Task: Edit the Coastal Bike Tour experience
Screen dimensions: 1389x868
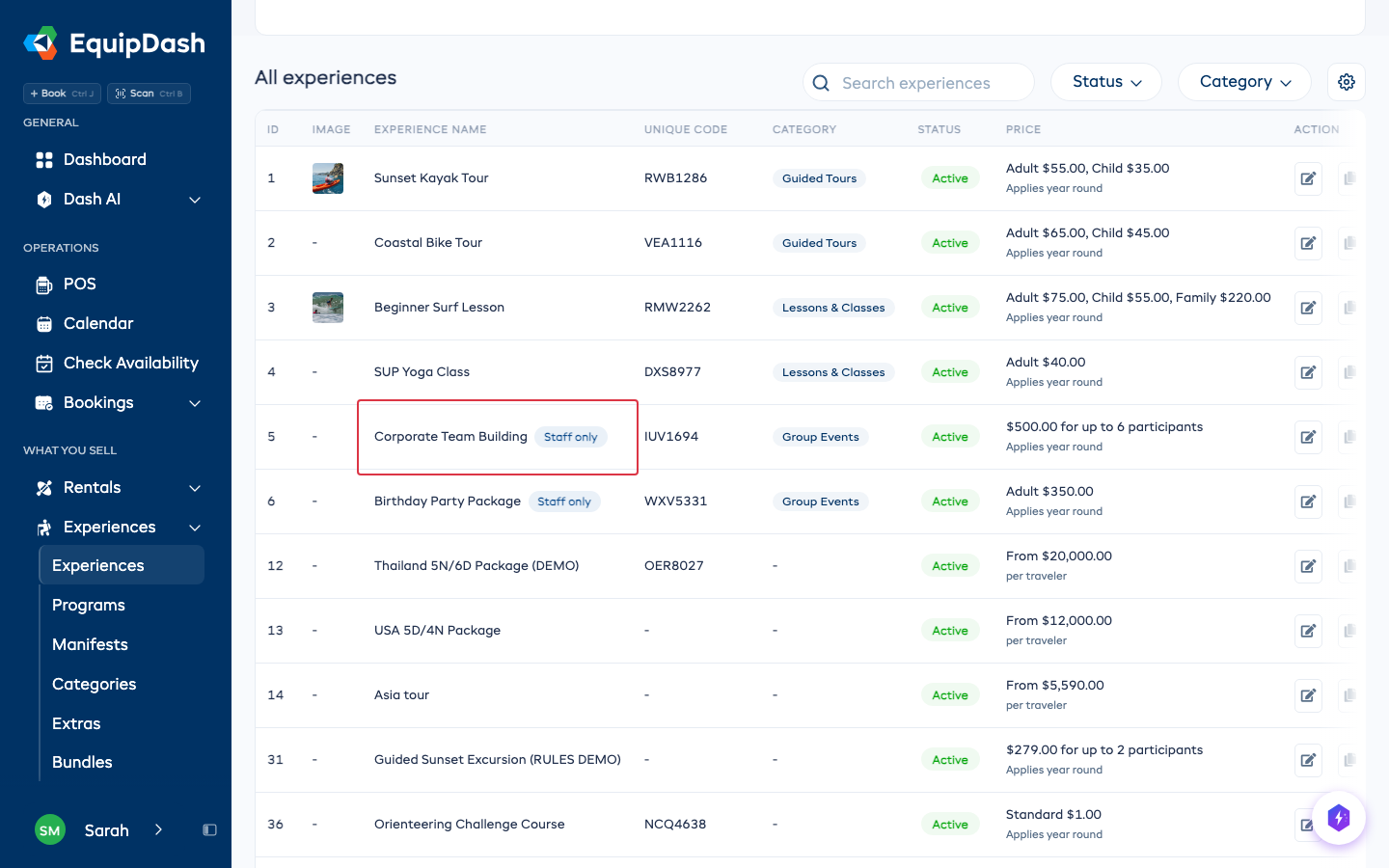Action: [1308, 243]
